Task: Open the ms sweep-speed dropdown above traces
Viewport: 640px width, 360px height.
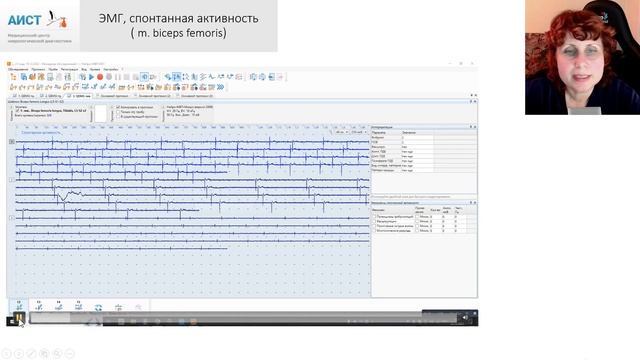Action: tap(342, 132)
